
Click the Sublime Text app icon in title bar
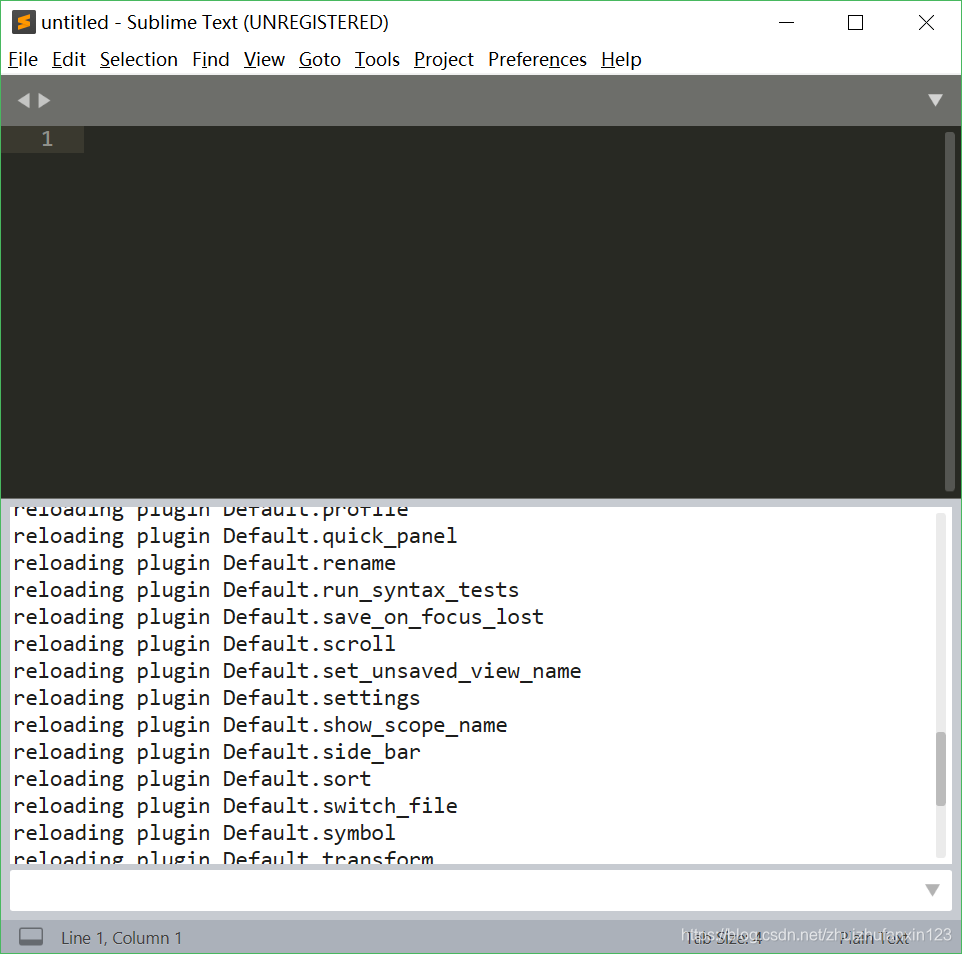(x=23, y=23)
